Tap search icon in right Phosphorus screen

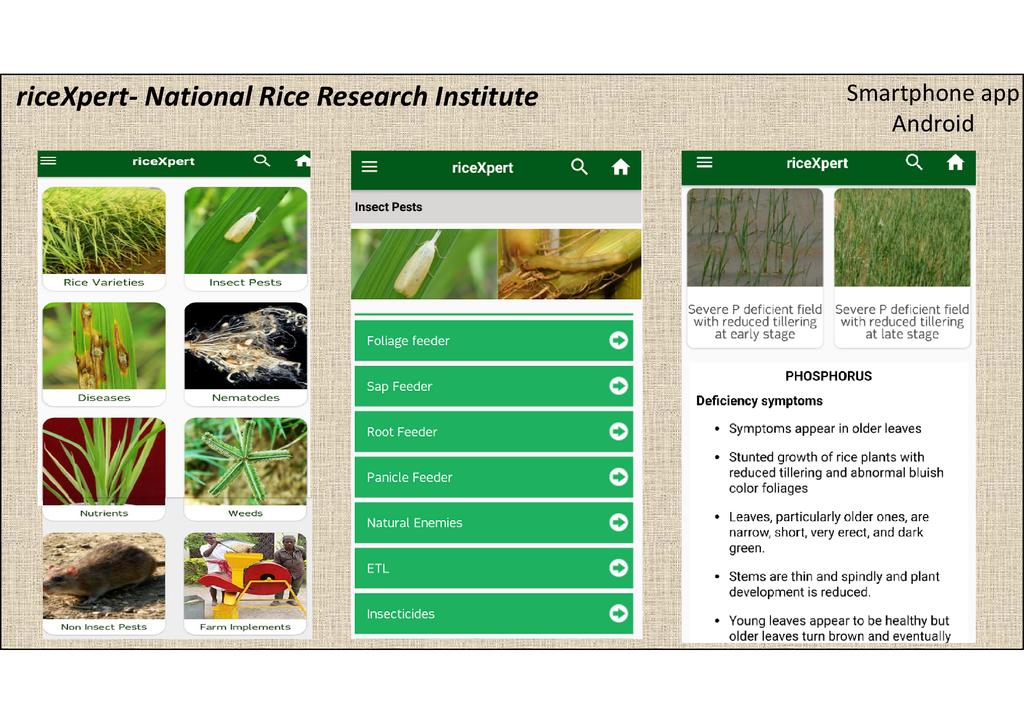point(914,162)
